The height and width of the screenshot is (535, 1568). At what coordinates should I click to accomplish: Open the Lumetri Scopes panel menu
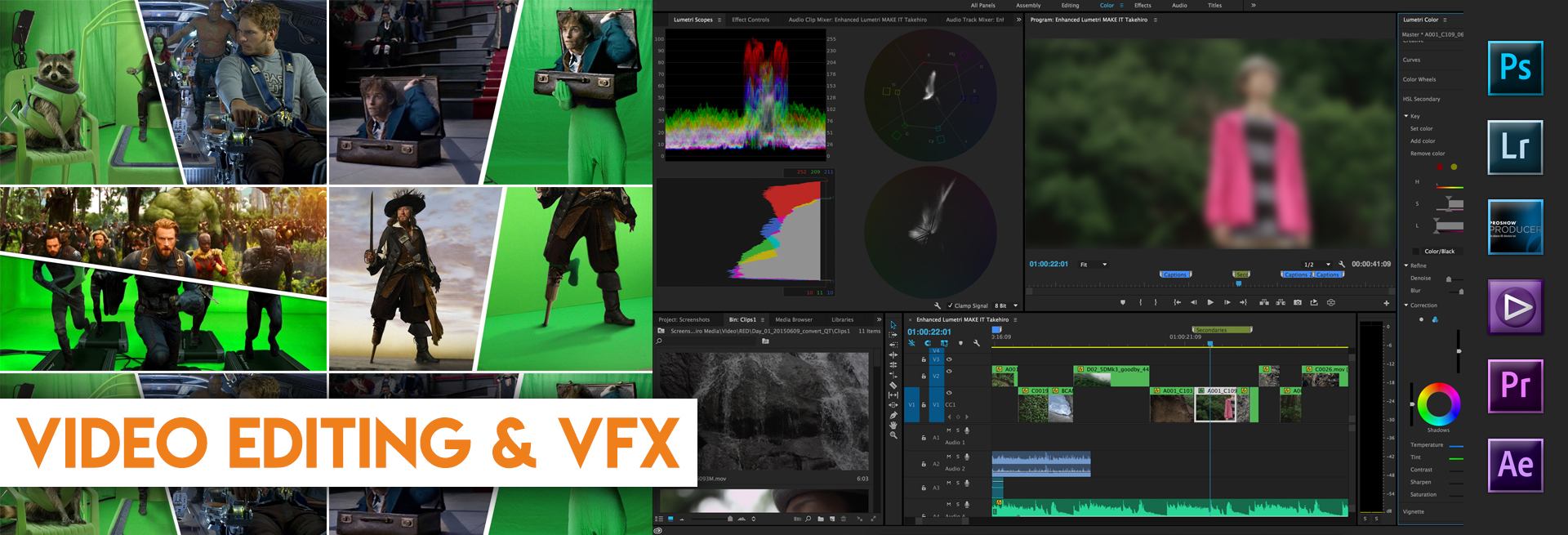(719, 20)
